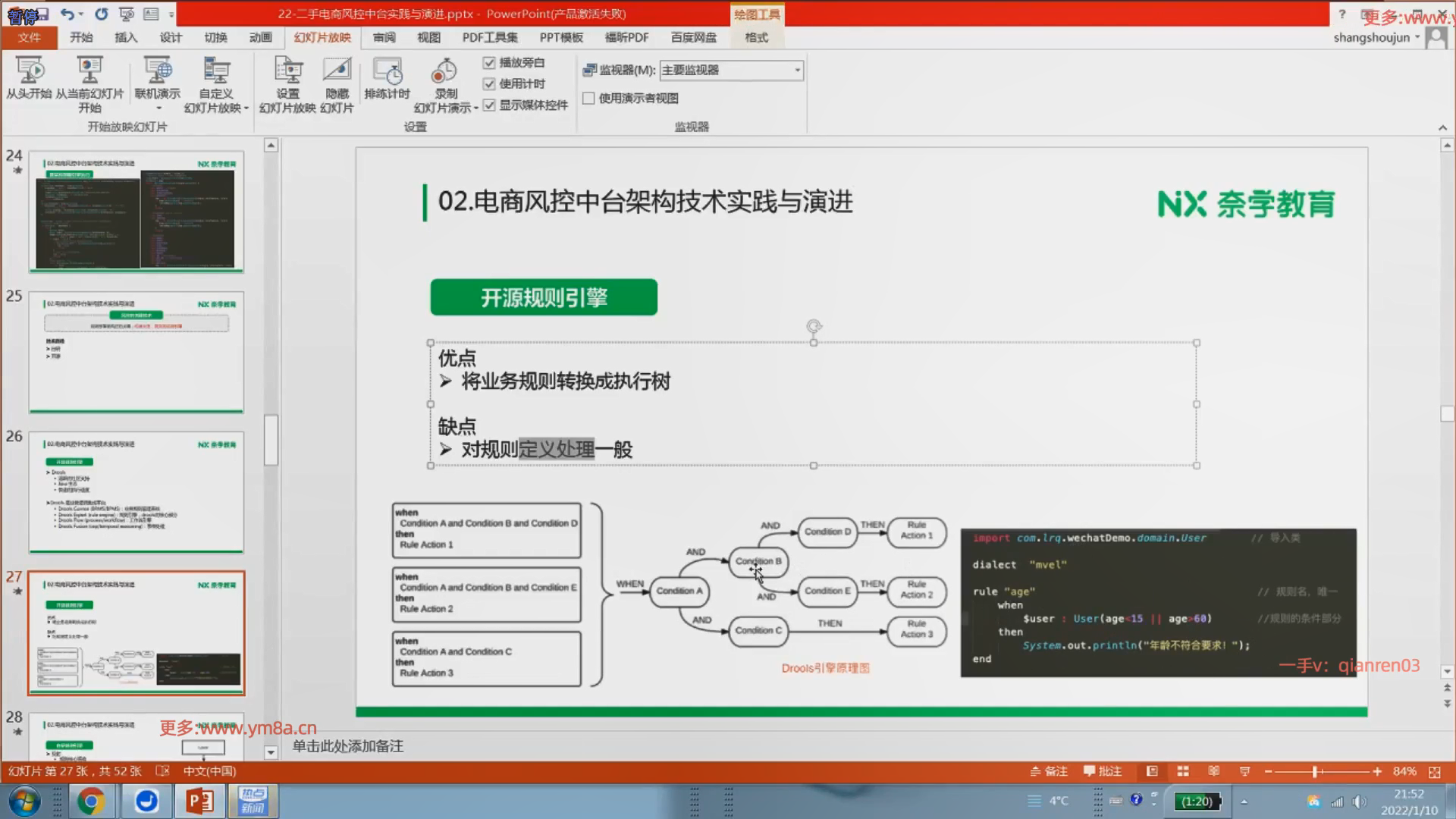The image size is (1456, 819).
Task: Click the undo arrow in quick access toolbar
Action: [67, 14]
